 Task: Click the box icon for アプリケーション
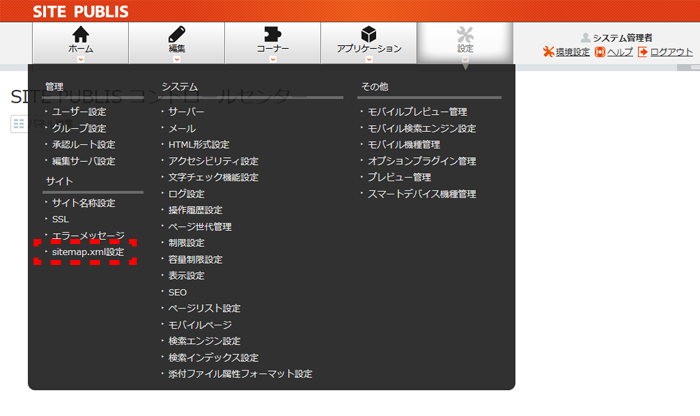pos(369,34)
